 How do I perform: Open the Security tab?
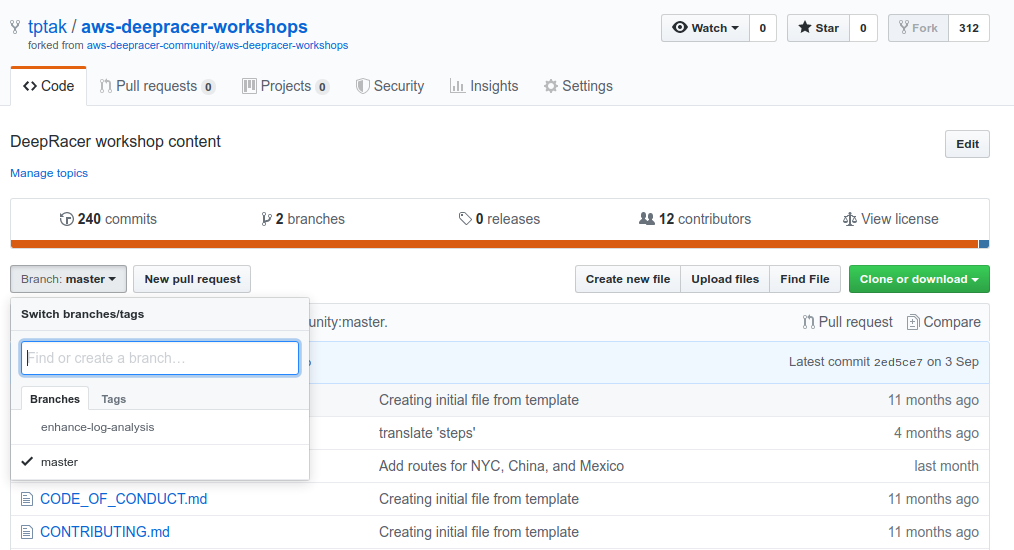point(390,86)
